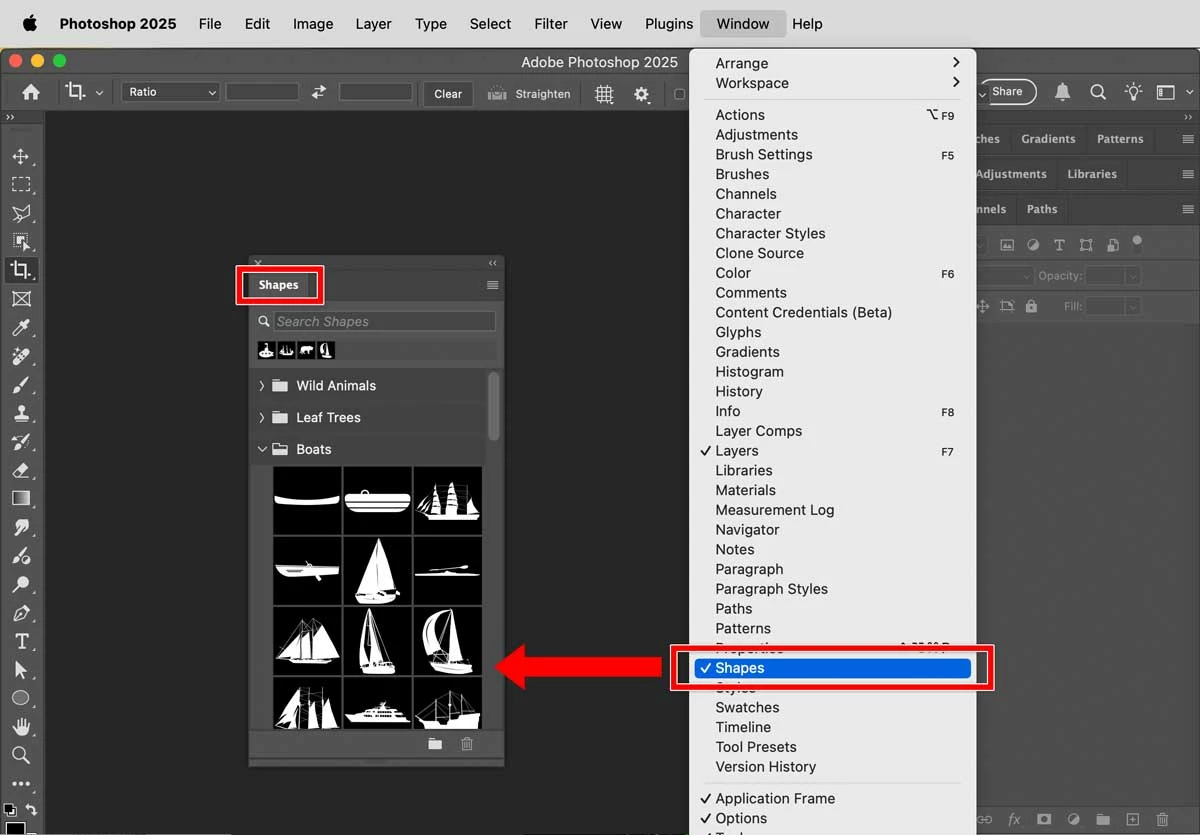The image size is (1200, 835).
Task: Open the Opacity dropdown arrow
Action: coord(1133,276)
